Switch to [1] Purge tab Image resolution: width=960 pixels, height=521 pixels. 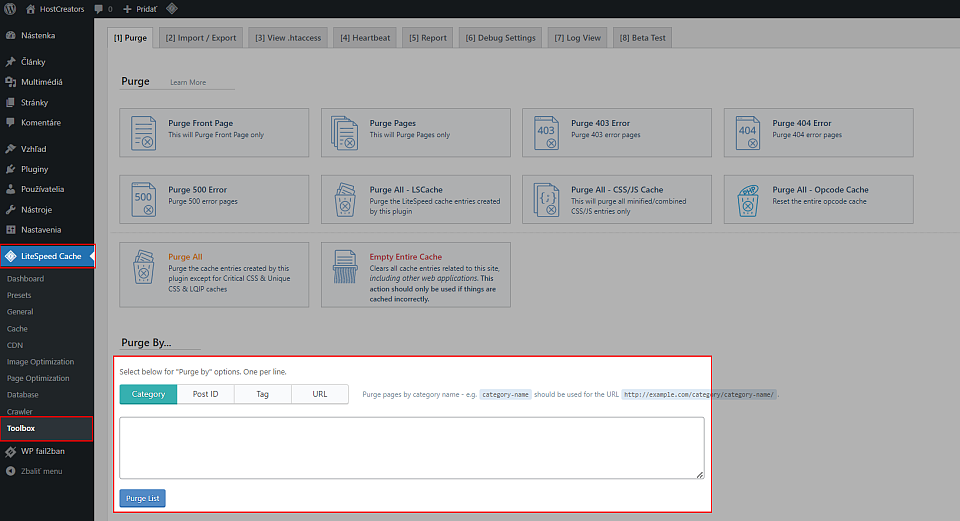coord(130,37)
